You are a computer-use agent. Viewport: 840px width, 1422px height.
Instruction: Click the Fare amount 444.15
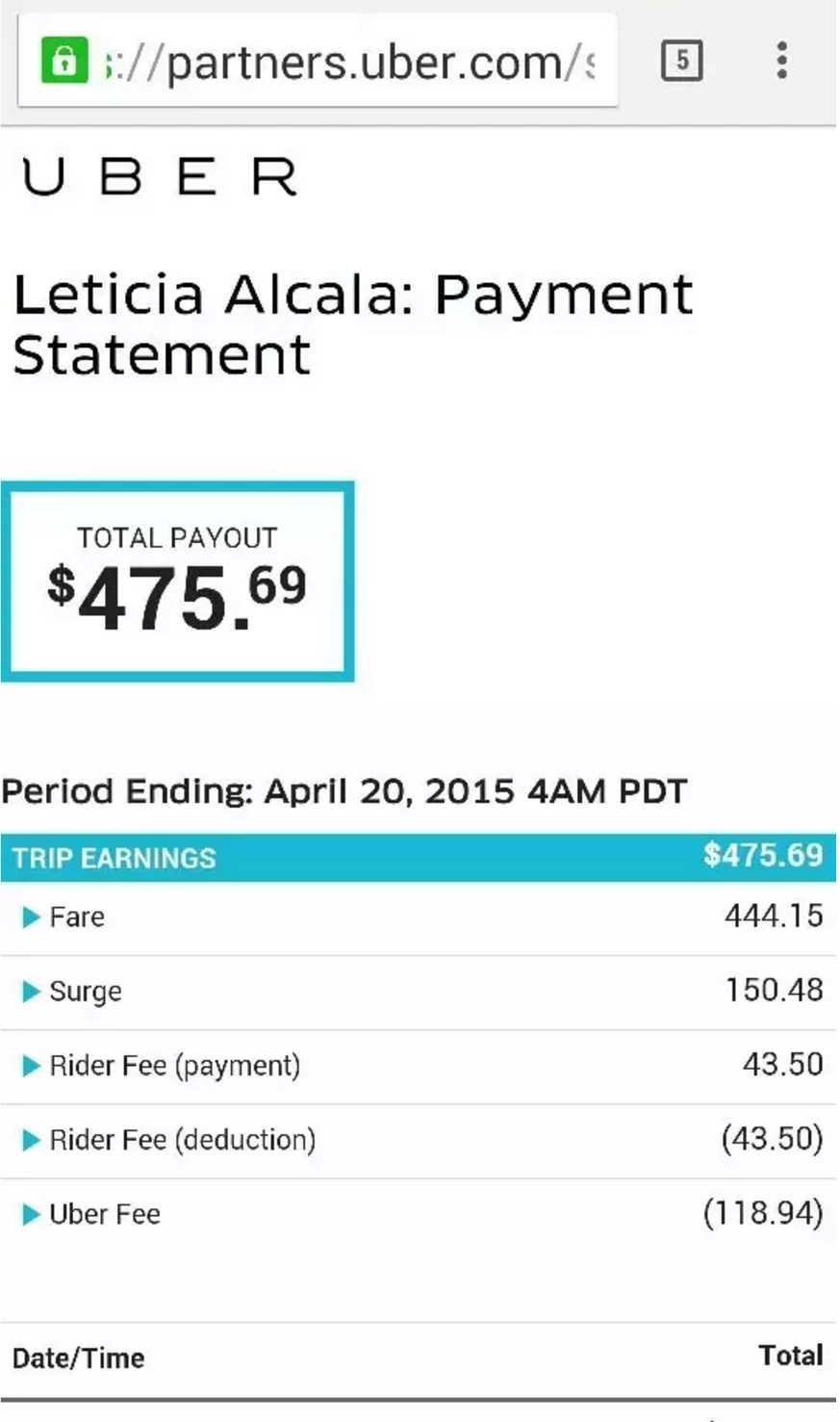pyautogui.click(x=773, y=916)
